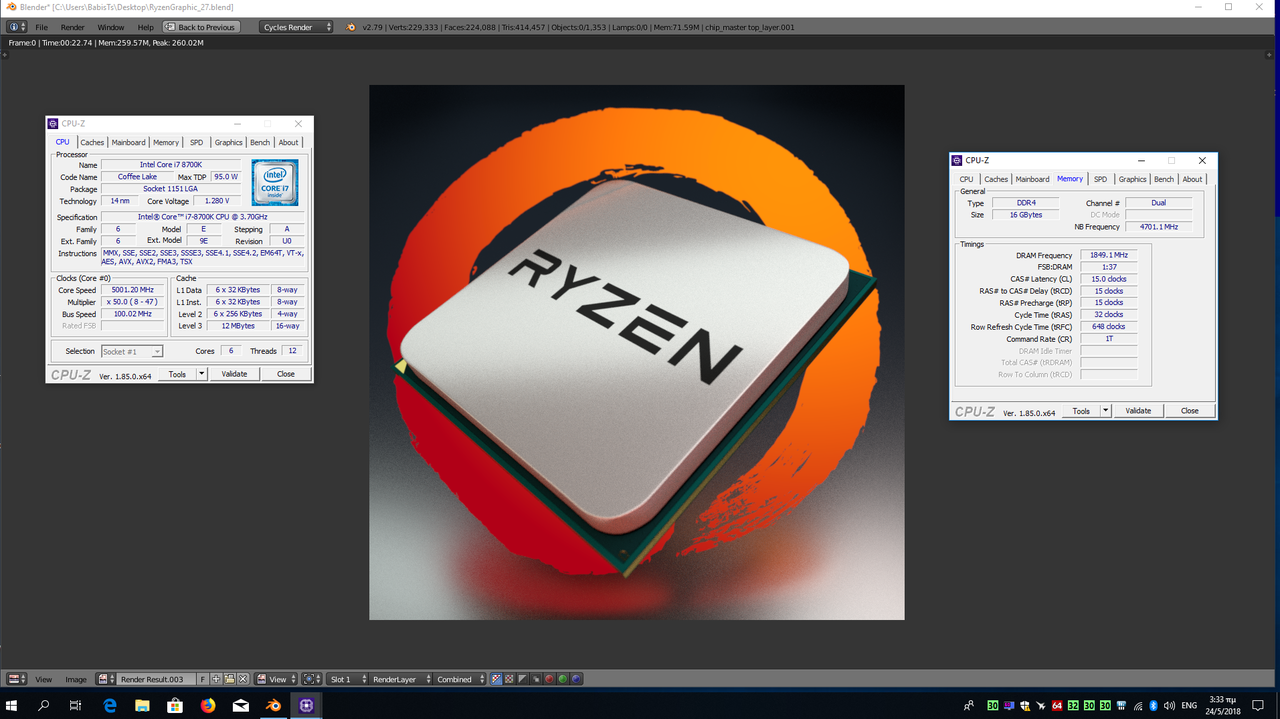Click Tools button in left CPU-Z window
1280x719 pixels.
(177, 374)
